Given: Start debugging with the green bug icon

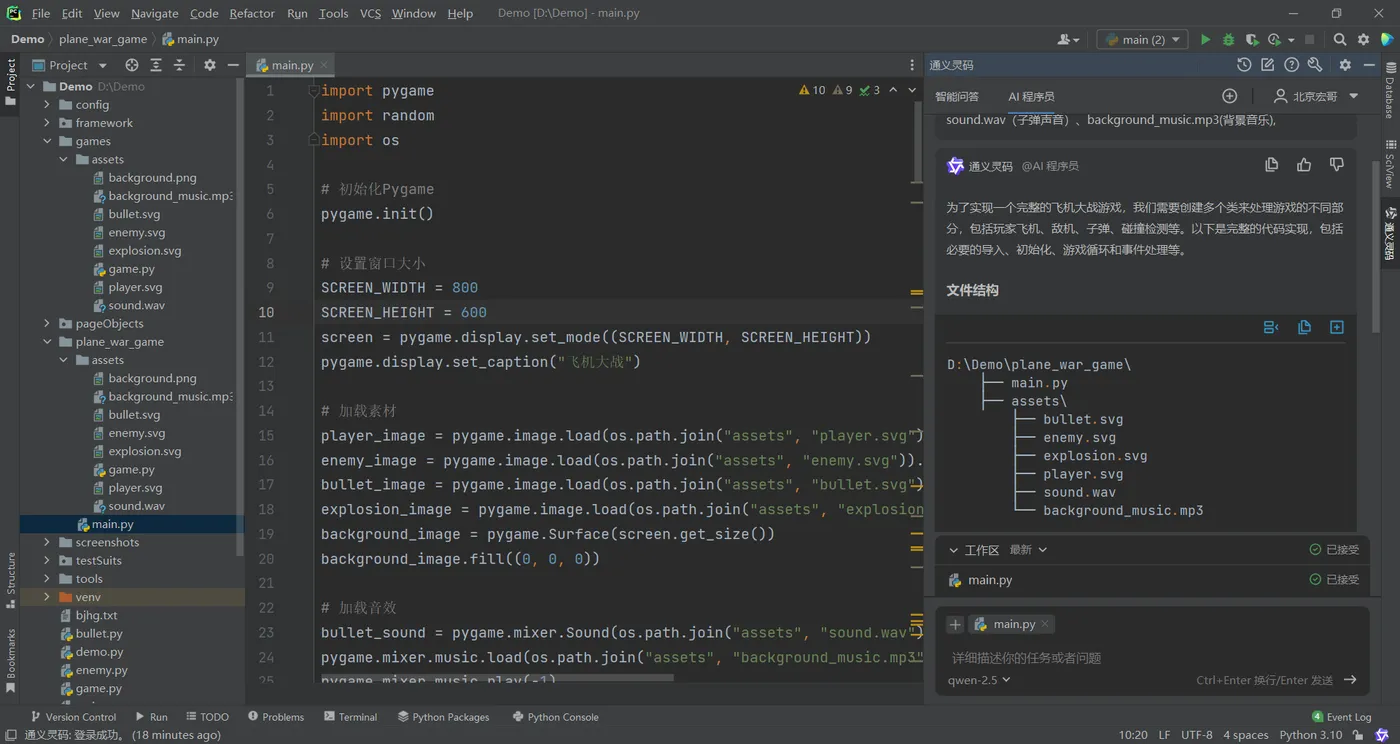Looking at the screenshot, I should (1228, 40).
